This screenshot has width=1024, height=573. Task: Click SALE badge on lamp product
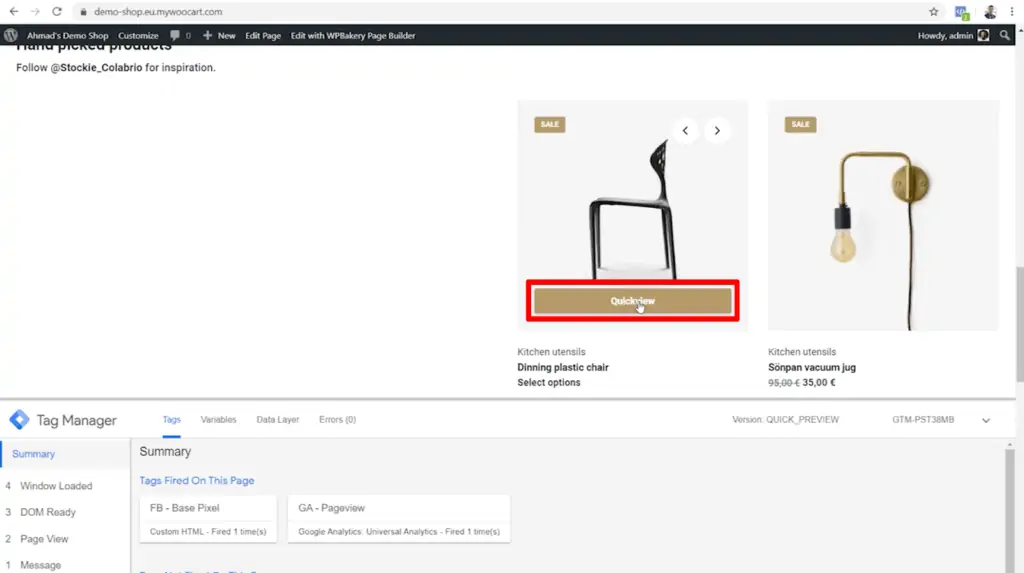pyautogui.click(x=800, y=124)
